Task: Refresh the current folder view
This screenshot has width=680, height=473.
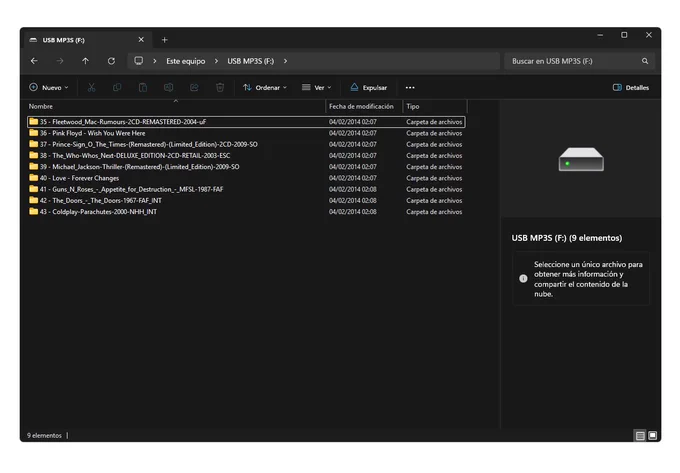Action: tap(111, 61)
